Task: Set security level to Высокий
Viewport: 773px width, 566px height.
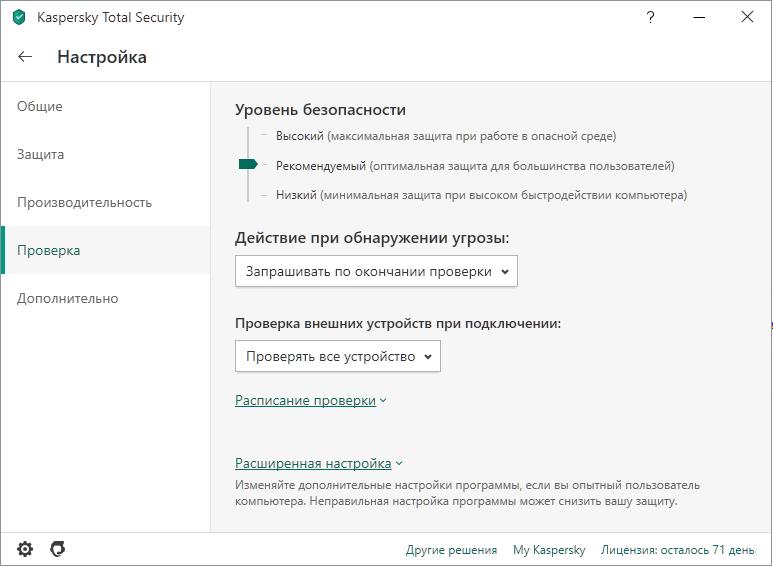Action: pos(300,136)
